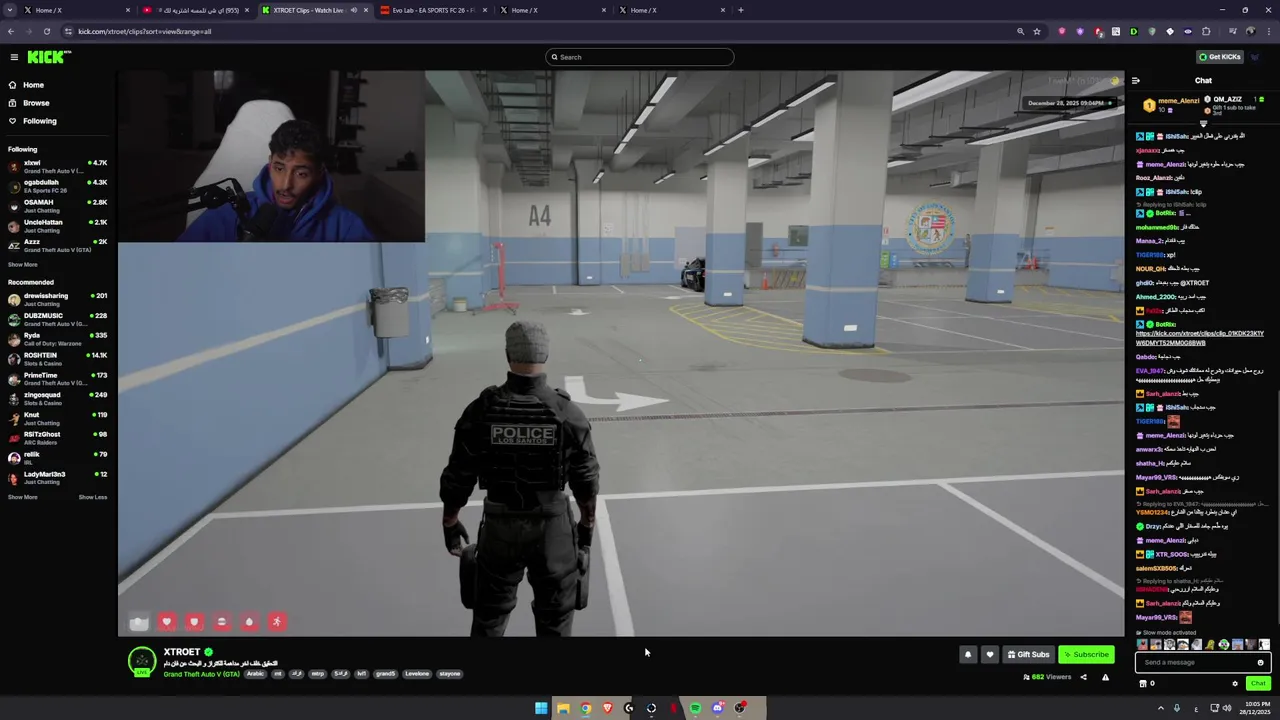Click the notification bell for XTROET

tap(967, 655)
